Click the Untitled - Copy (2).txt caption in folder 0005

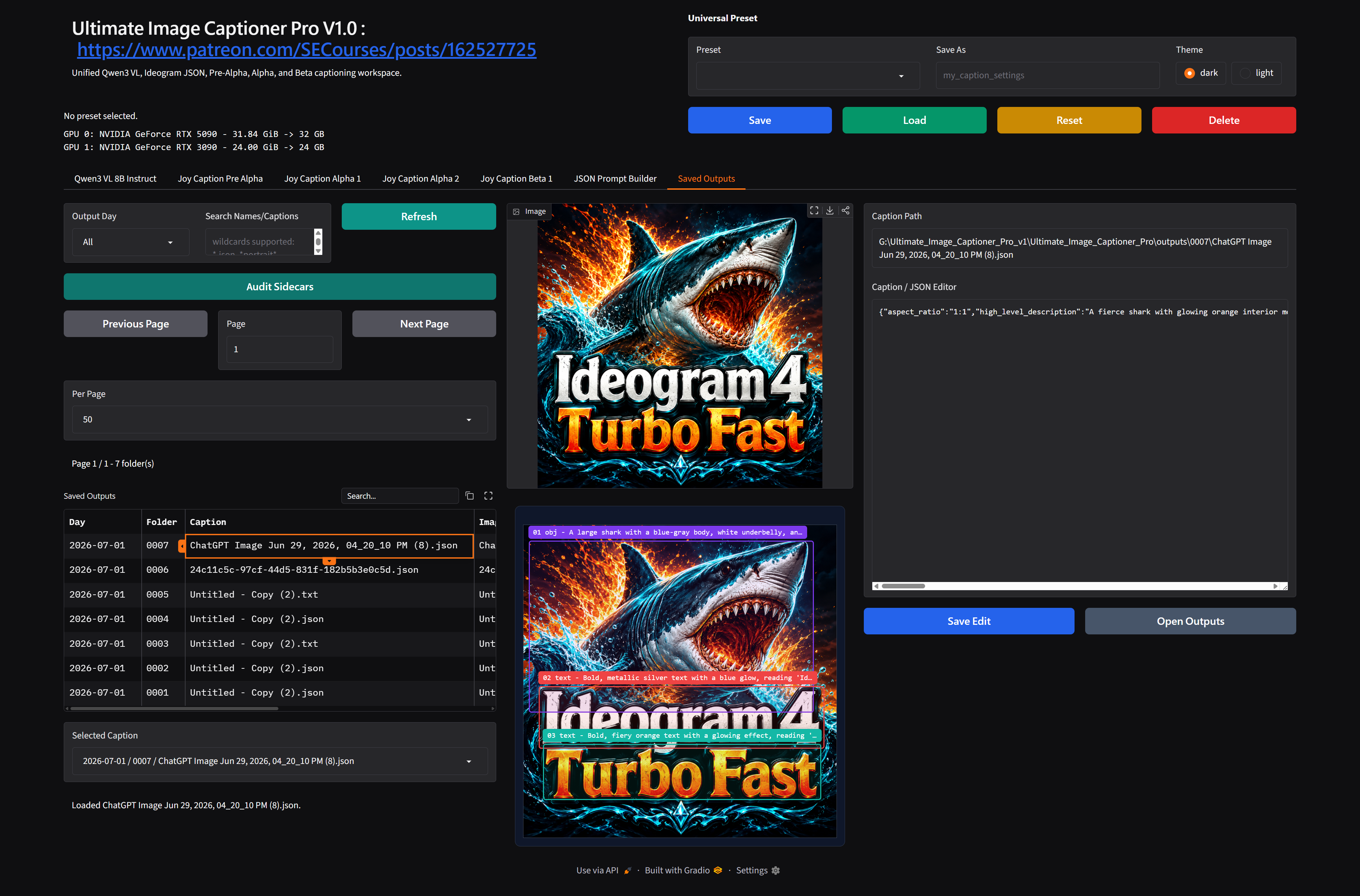tap(329, 594)
